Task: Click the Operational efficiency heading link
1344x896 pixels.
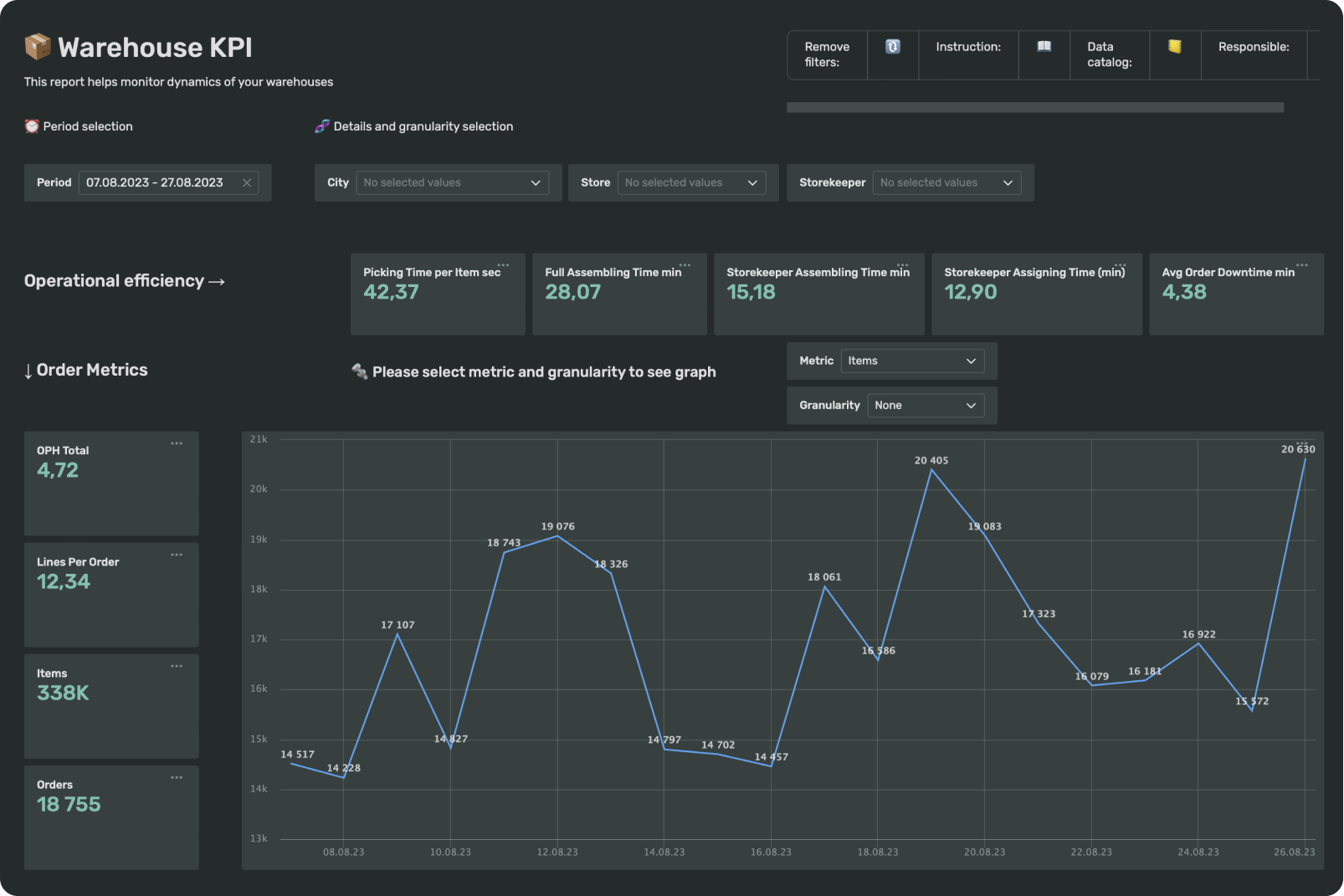Action: 124,281
